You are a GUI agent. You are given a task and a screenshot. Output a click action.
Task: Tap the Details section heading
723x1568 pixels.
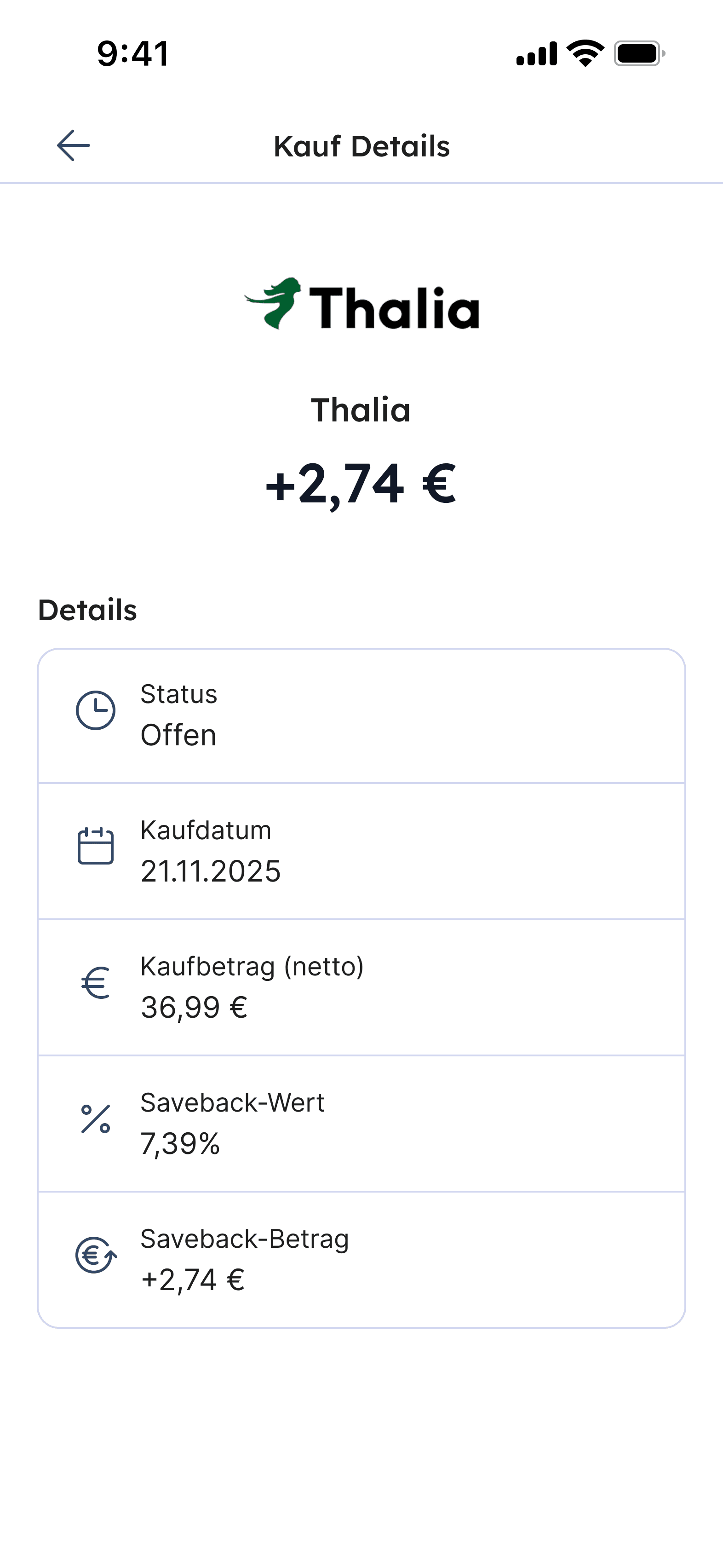point(88,610)
